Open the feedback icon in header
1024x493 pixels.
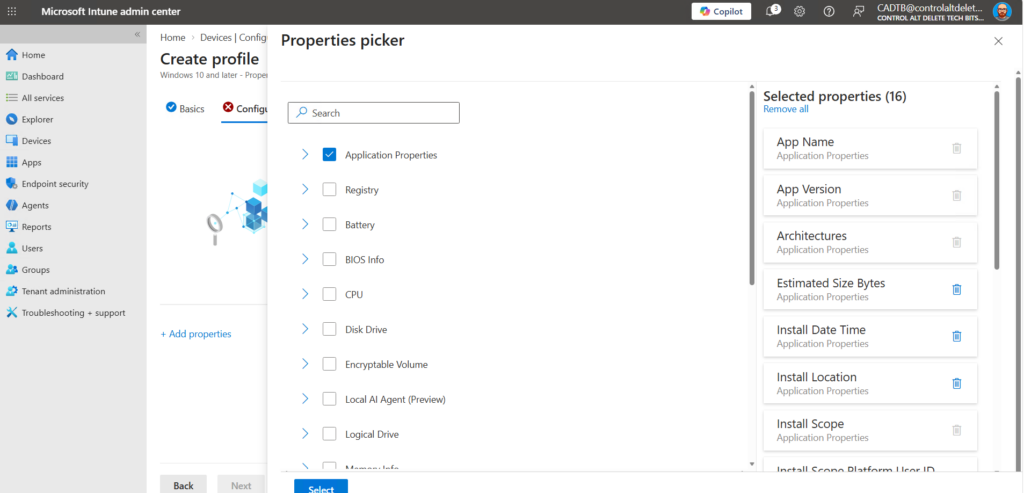coord(858,12)
